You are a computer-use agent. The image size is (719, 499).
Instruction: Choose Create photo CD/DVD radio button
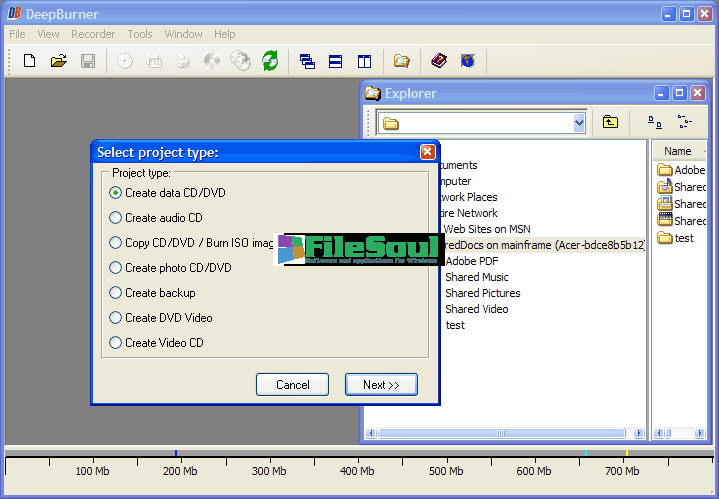coord(116,268)
